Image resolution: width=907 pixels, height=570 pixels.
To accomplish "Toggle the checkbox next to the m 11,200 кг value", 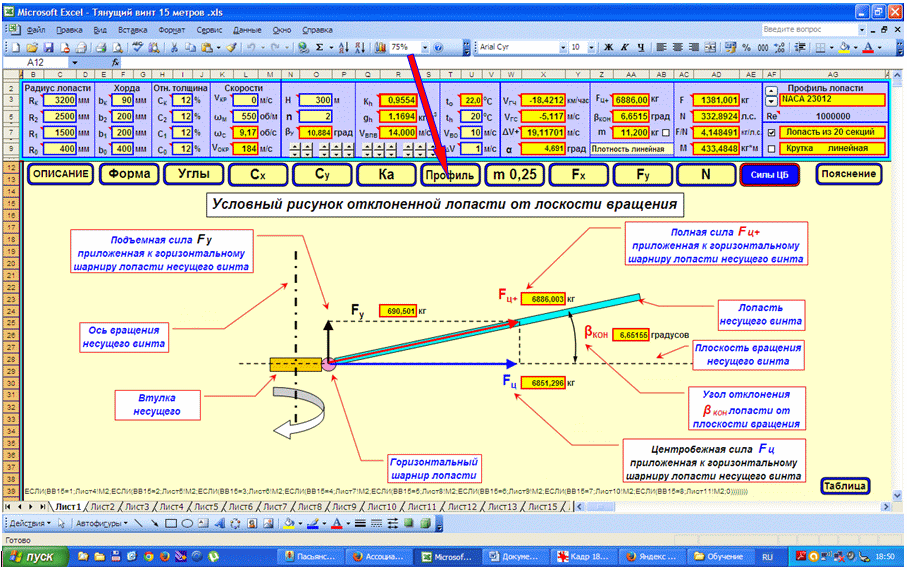I will pos(665,133).
